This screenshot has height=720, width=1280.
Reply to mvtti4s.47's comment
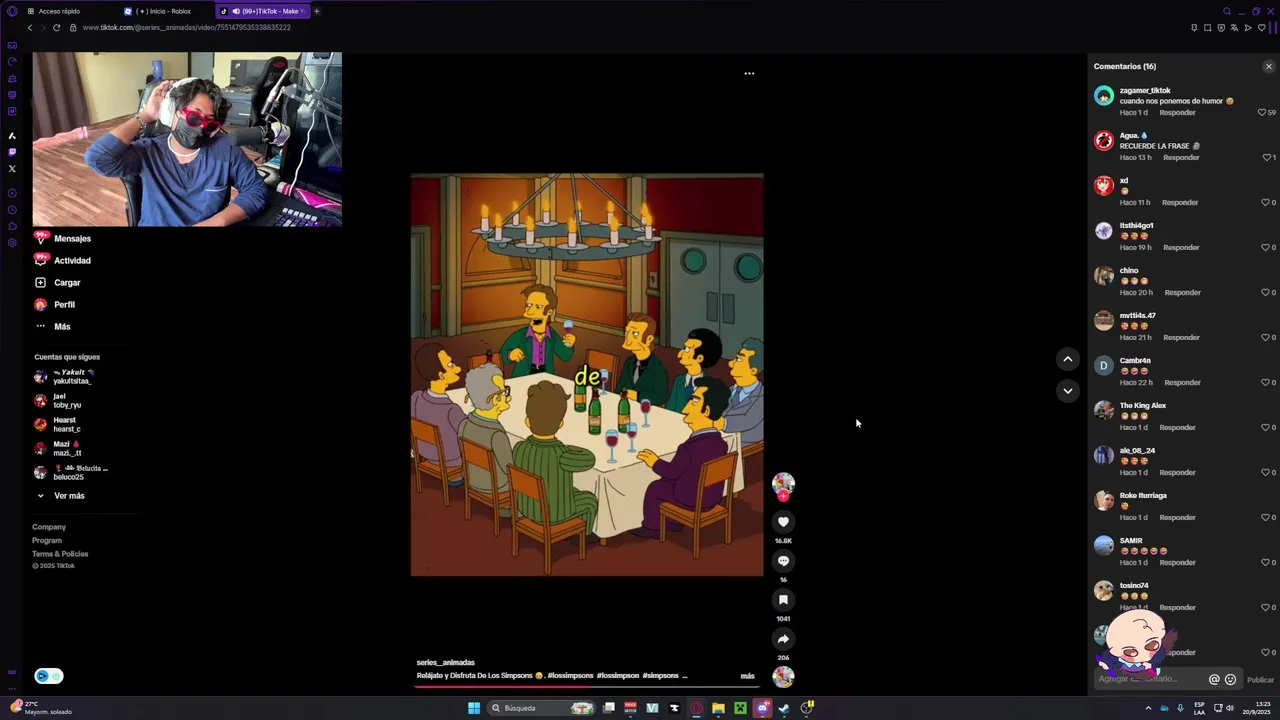[1181, 338]
